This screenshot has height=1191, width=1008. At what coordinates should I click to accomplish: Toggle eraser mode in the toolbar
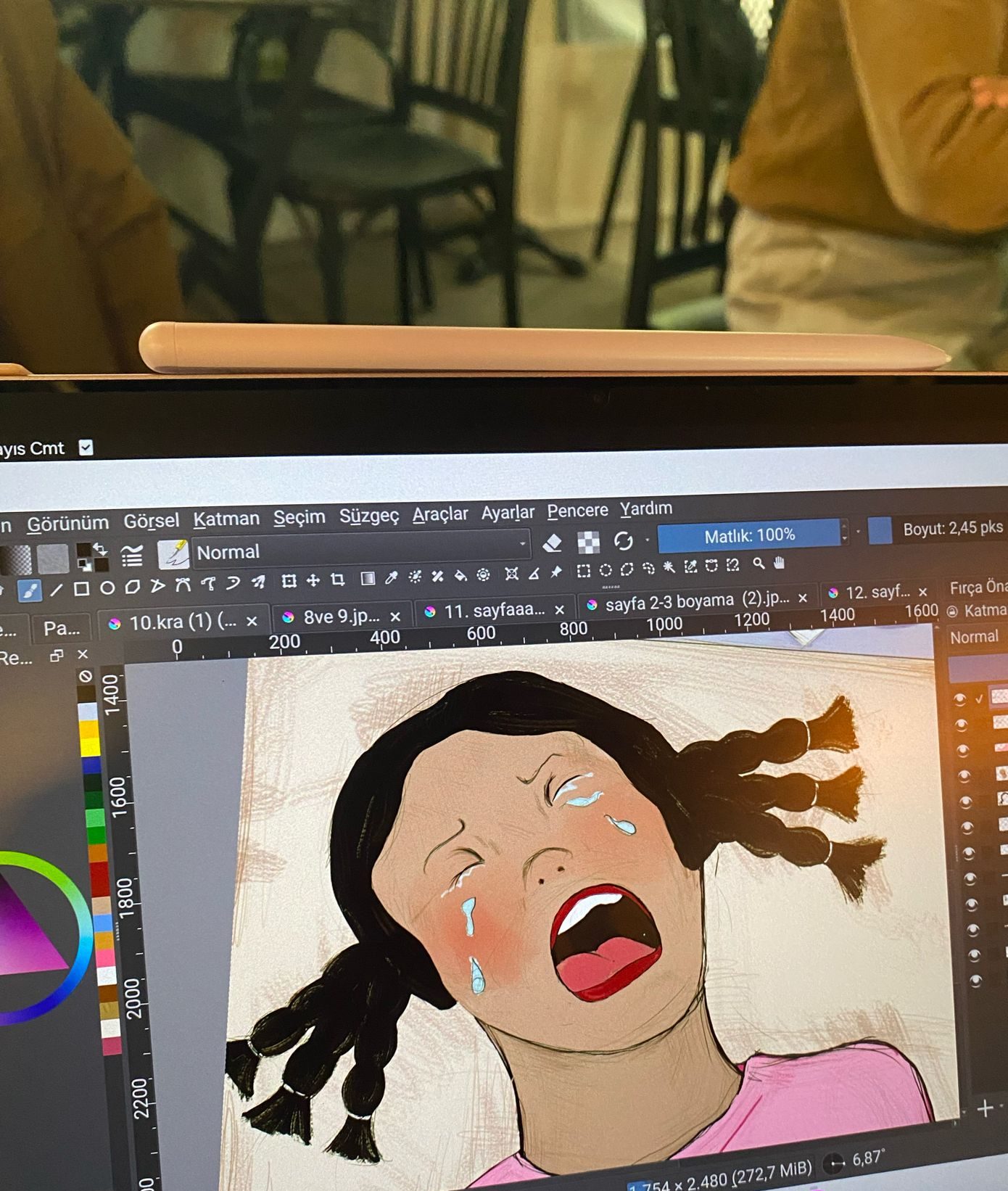point(553,543)
